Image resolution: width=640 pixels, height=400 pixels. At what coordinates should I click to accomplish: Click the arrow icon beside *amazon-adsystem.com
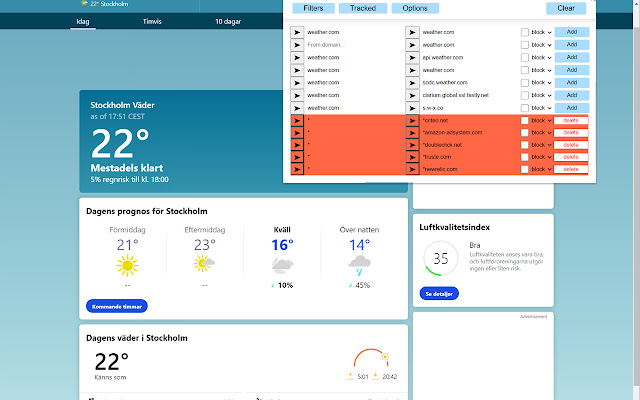pos(412,132)
